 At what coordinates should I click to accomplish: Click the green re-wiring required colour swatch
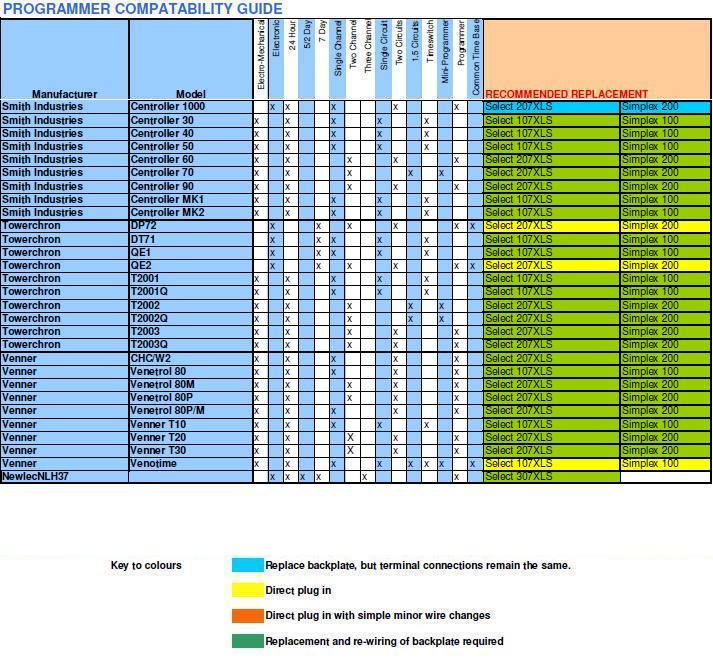tap(247, 641)
